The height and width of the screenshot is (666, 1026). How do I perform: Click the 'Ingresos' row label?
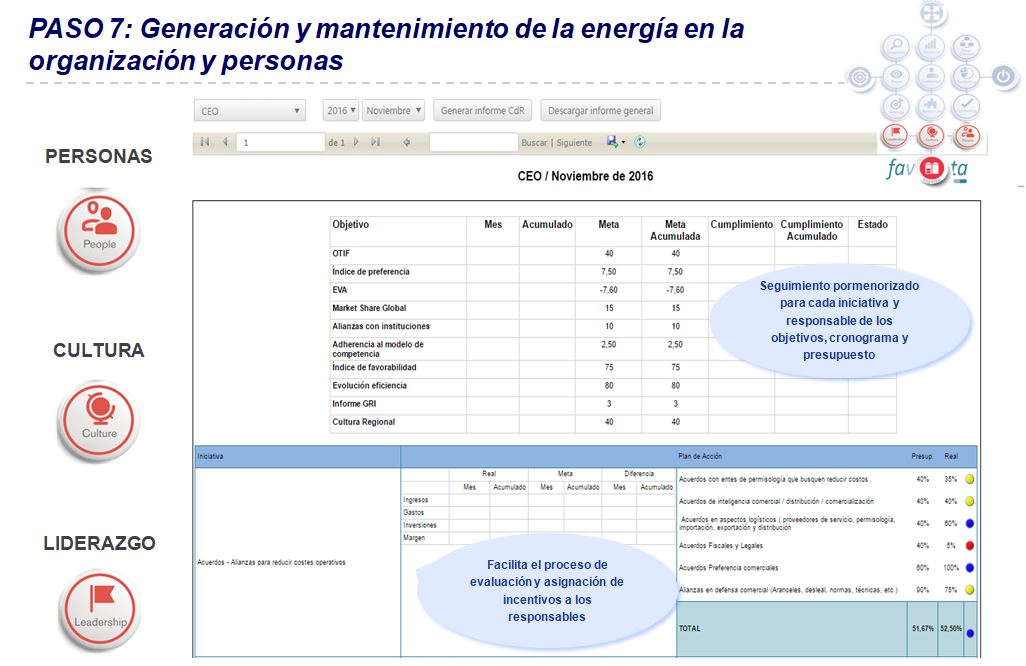click(x=416, y=500)
